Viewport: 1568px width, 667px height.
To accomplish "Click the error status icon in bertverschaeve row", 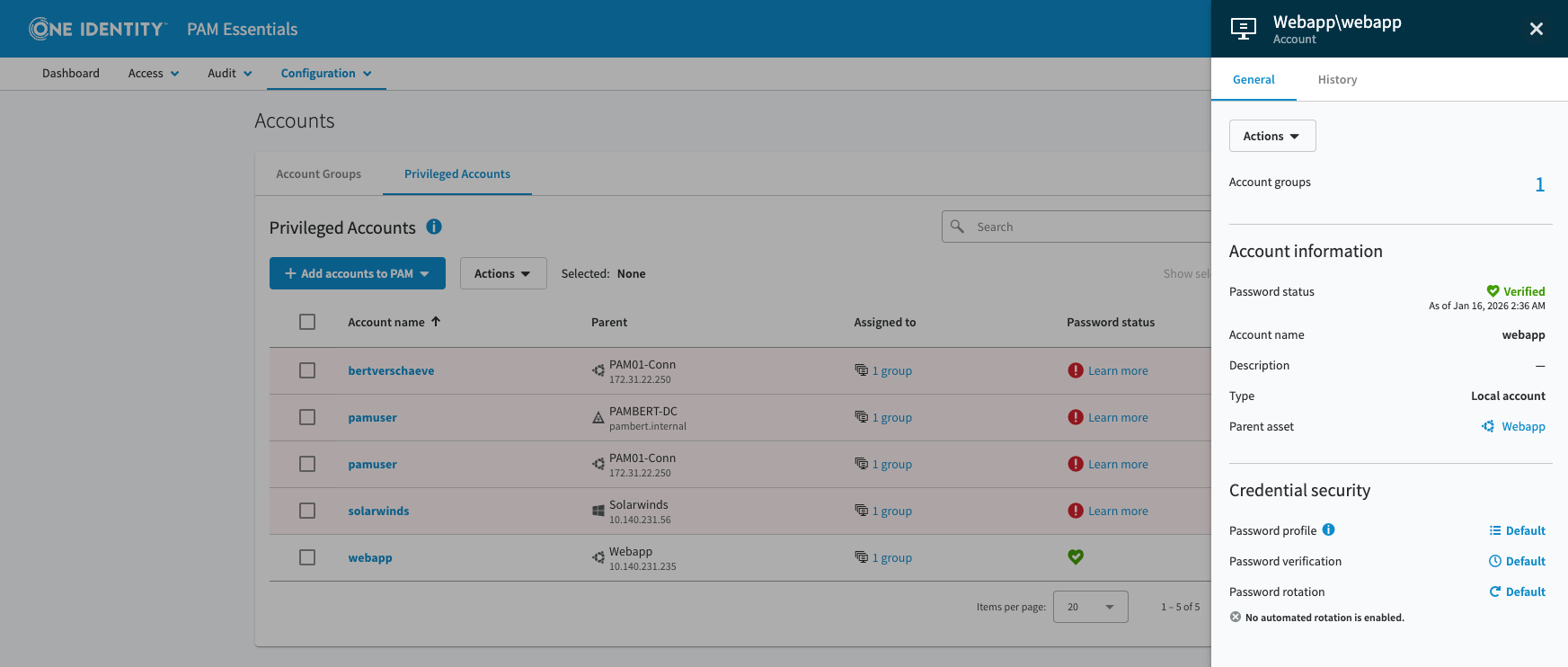I will (x=1075, y=370).
